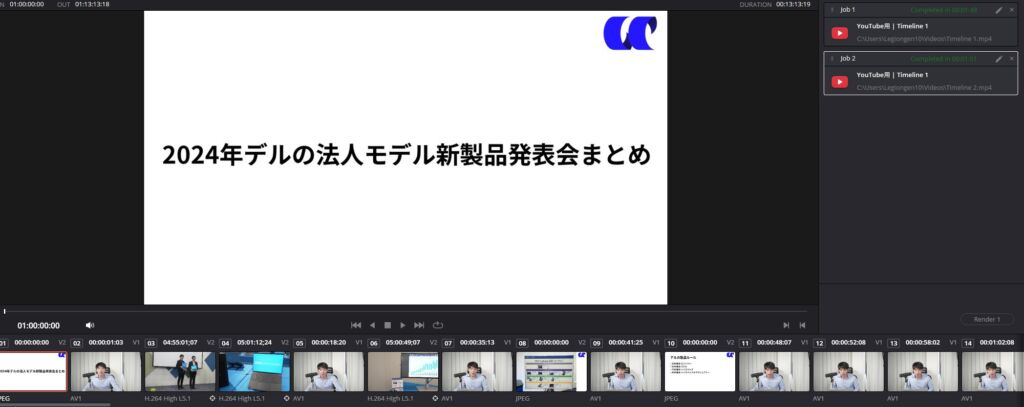Select clip 01 title slide thumbnail

[33, 372]
